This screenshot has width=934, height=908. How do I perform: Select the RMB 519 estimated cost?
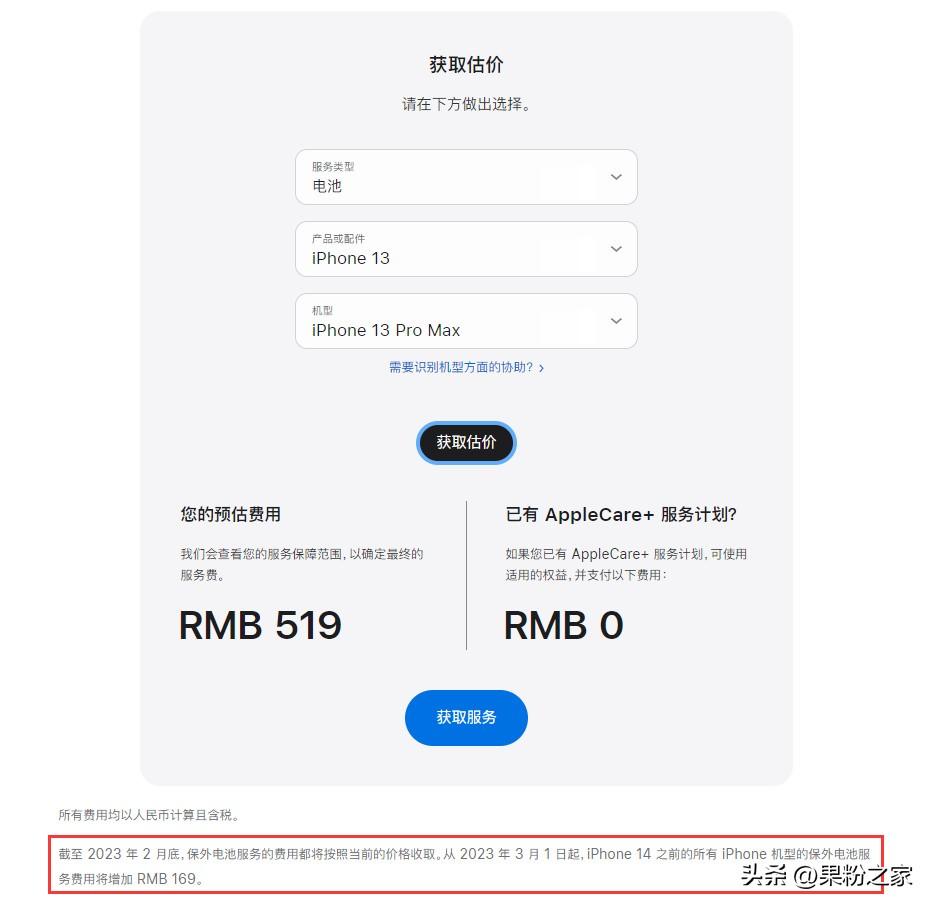point(260,626)
